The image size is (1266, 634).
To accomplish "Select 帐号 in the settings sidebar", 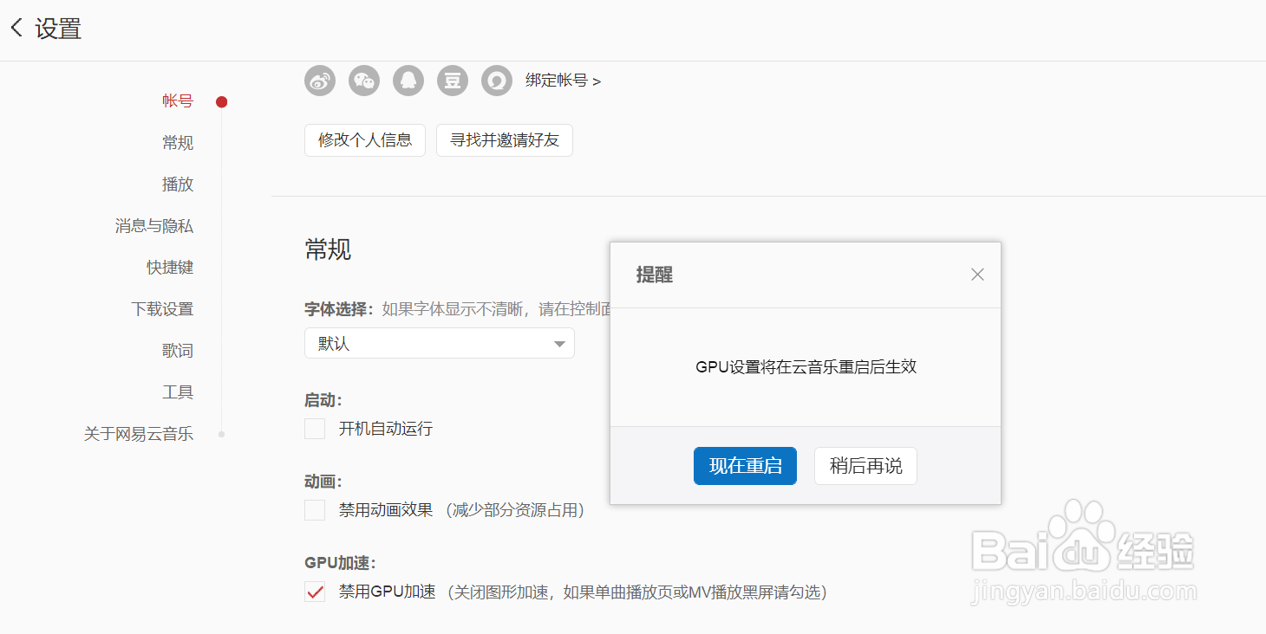I will pyautogui.click(x=178, y=101).
